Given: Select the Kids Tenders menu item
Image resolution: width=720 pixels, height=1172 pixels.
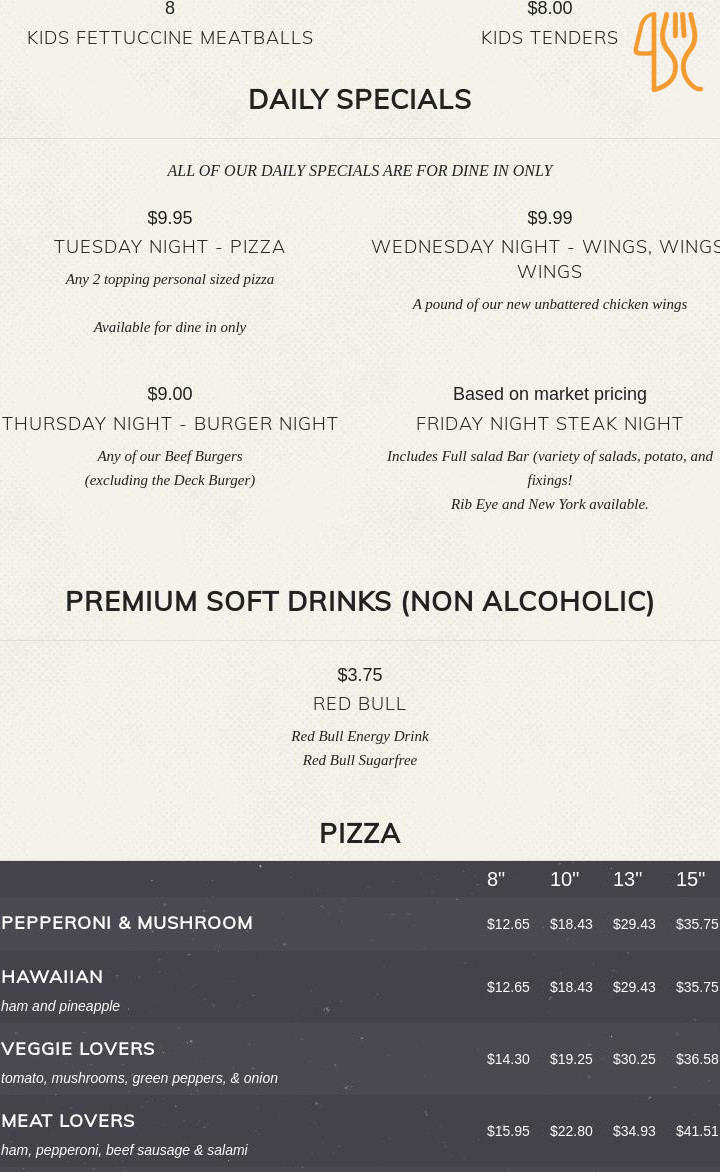Looking at the screenshot, I should [x=549, y=38].
